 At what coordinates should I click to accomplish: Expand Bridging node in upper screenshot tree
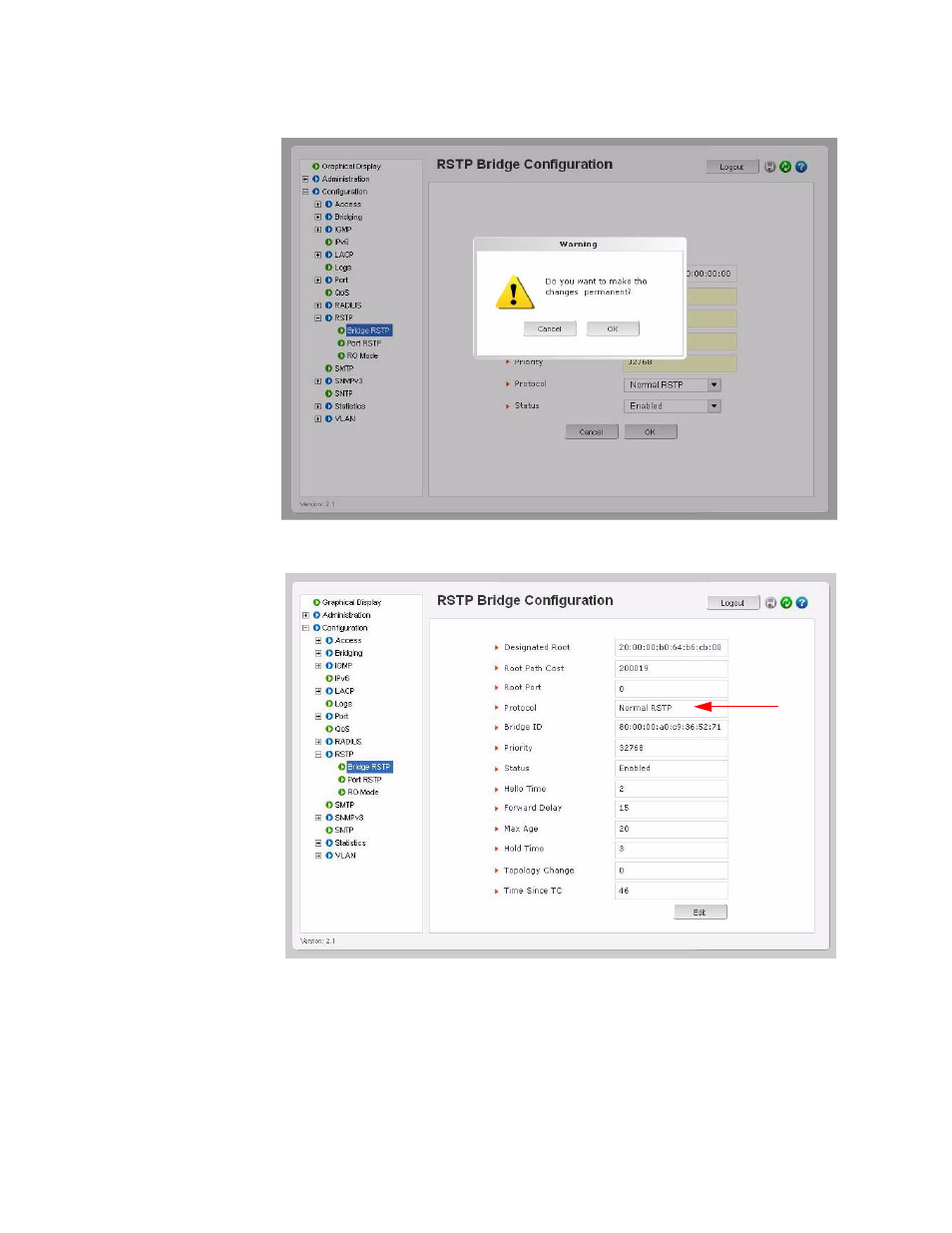(x=318, y=217)
